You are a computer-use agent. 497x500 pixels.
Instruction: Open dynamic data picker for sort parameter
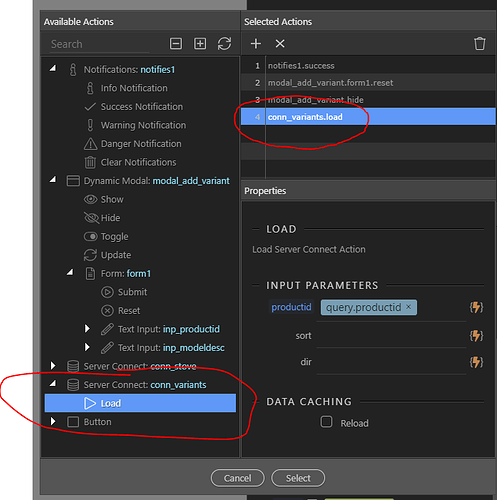pyautogui.click(x=476, y=336)
